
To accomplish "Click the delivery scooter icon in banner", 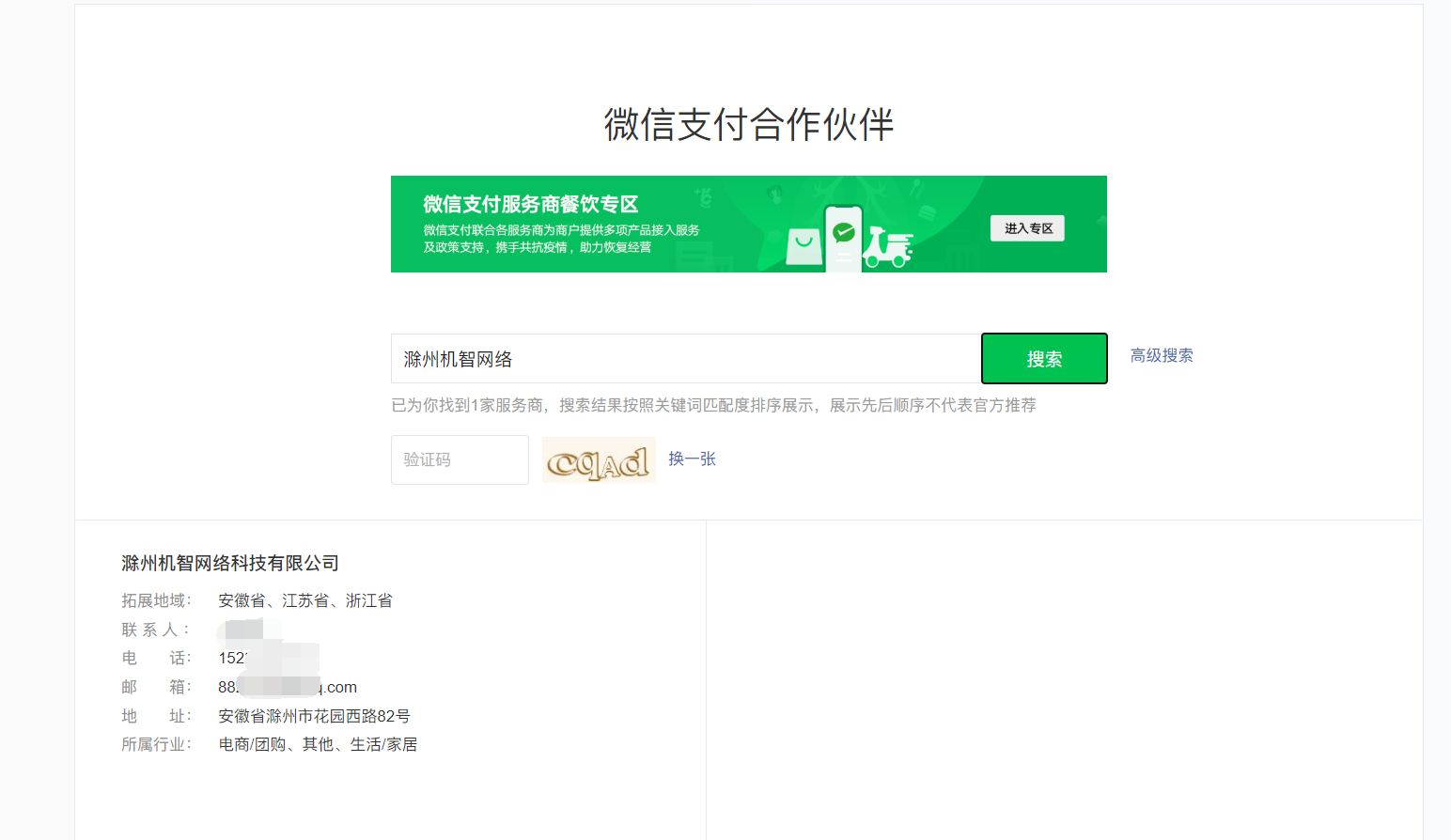I will tap(888, 248).
